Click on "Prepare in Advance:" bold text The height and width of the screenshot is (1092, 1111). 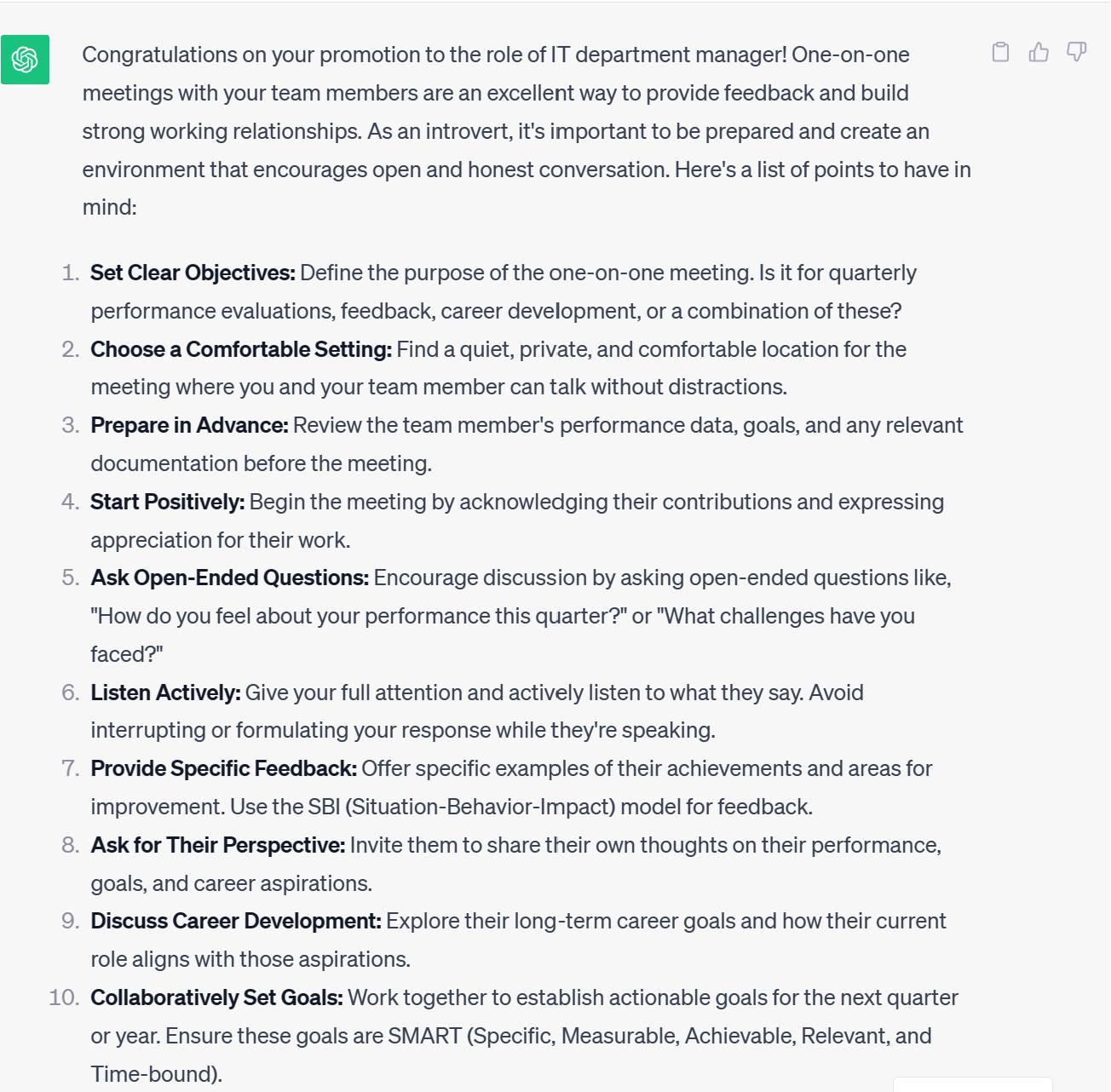[x=189, y=425]
